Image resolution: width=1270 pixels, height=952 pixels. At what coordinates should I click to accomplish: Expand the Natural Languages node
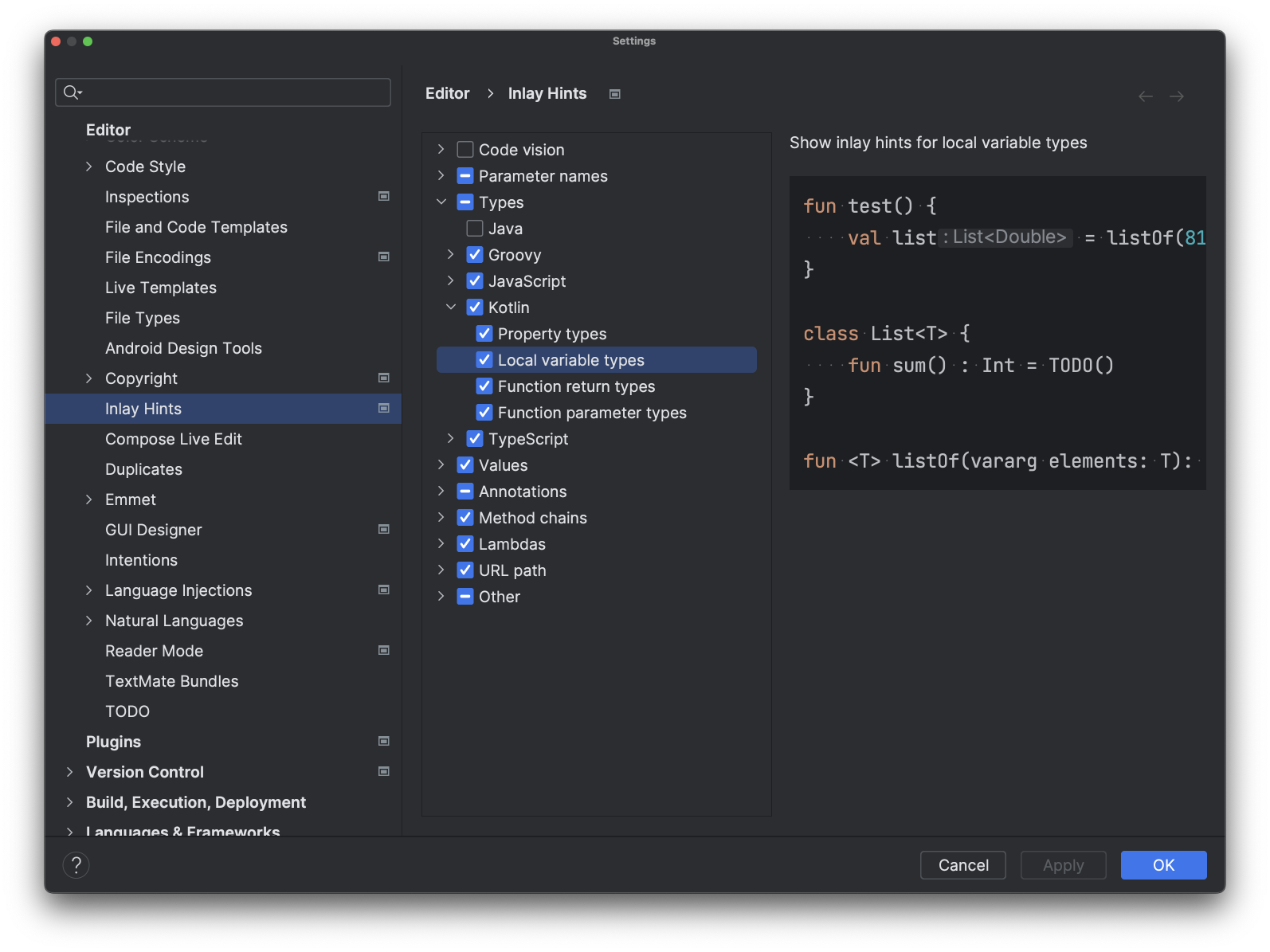[x=89, y=621]
